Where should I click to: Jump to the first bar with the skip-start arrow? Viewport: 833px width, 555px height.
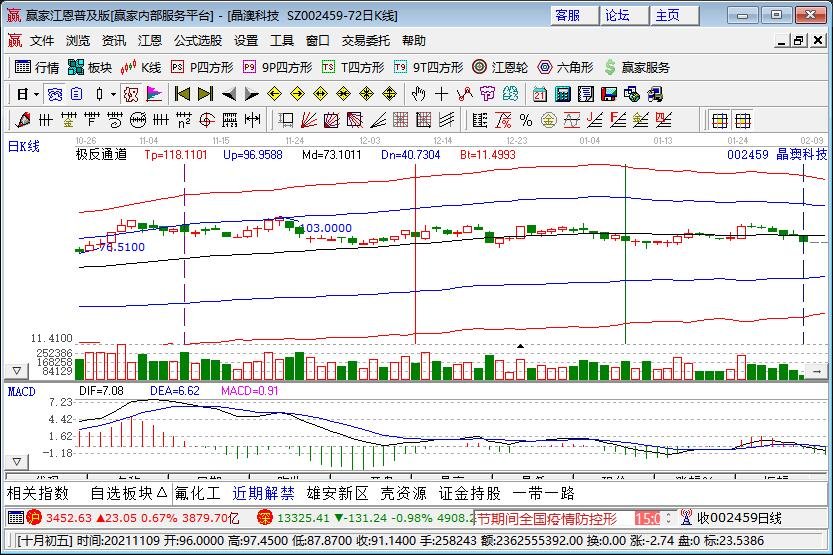(182, 94)
